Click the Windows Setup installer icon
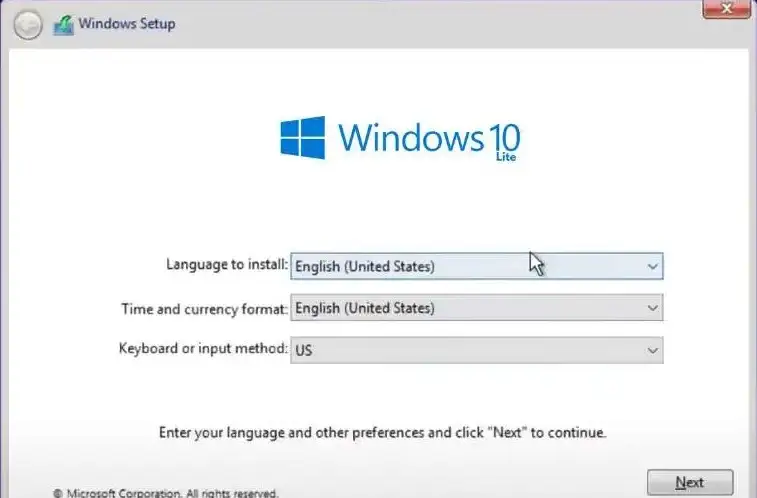This screenshot has height=498, width=757. pyautogui.click(x=63, y=25)
